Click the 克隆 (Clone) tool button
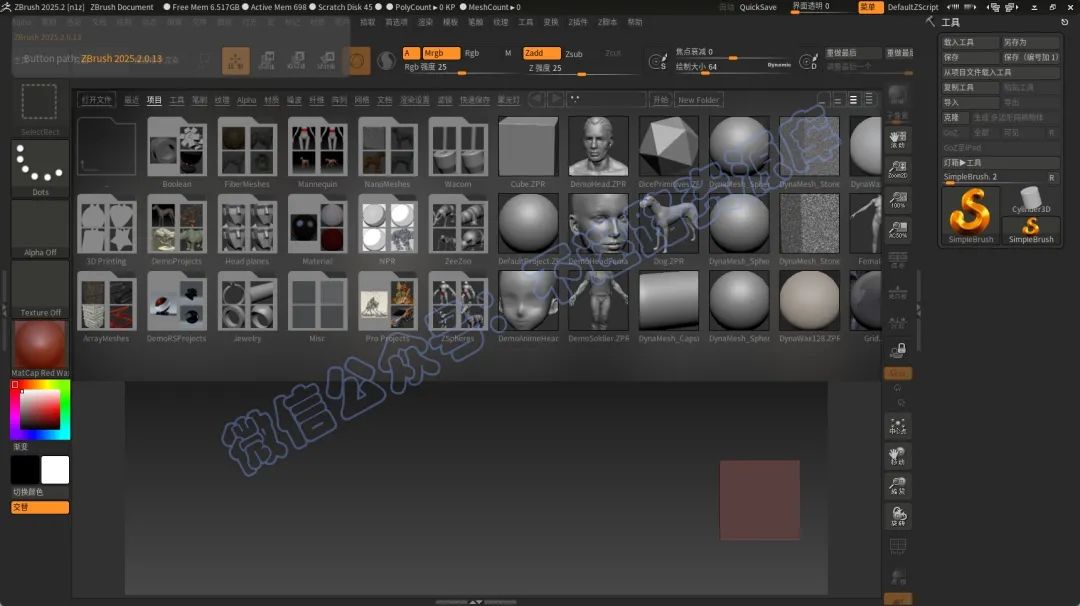 pos(955,117)
